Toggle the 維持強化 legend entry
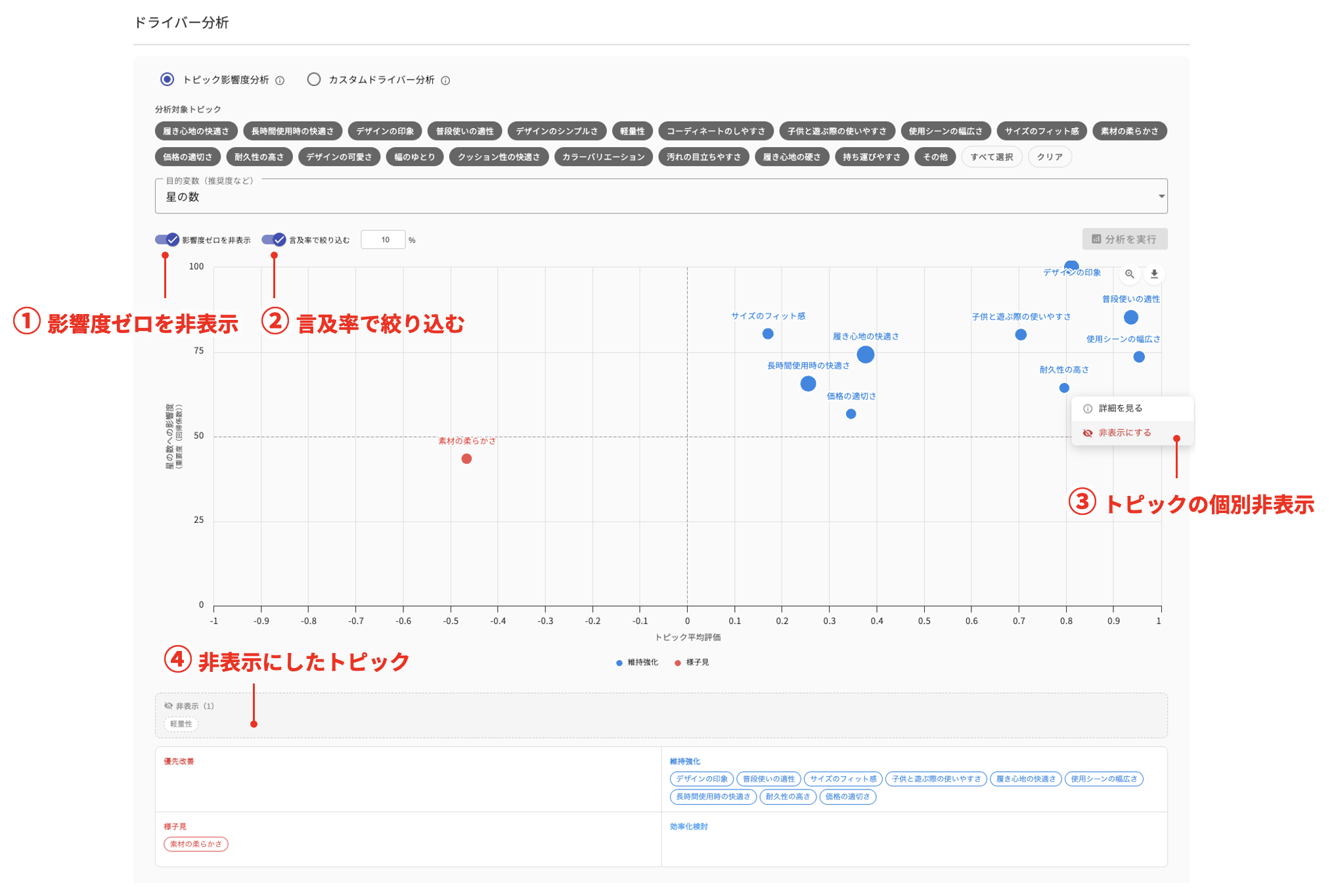1336x896 pixels. (637, 662)
